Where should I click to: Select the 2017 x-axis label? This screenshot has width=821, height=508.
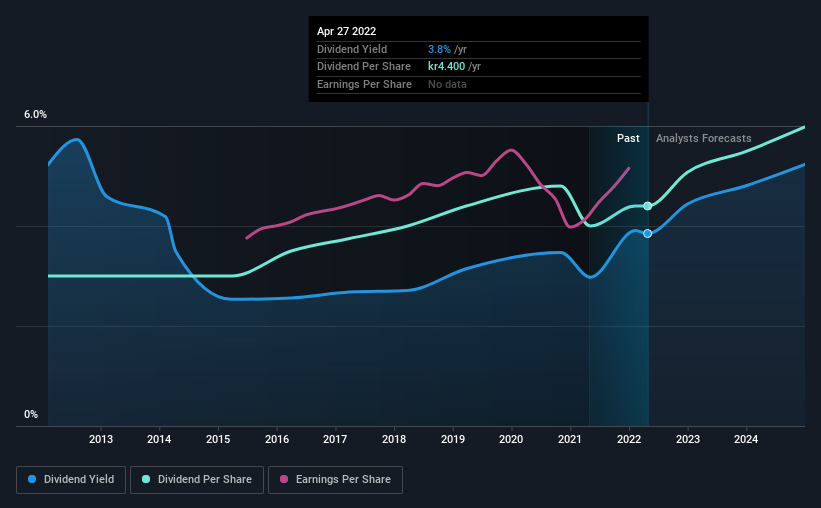click(335, 439)
